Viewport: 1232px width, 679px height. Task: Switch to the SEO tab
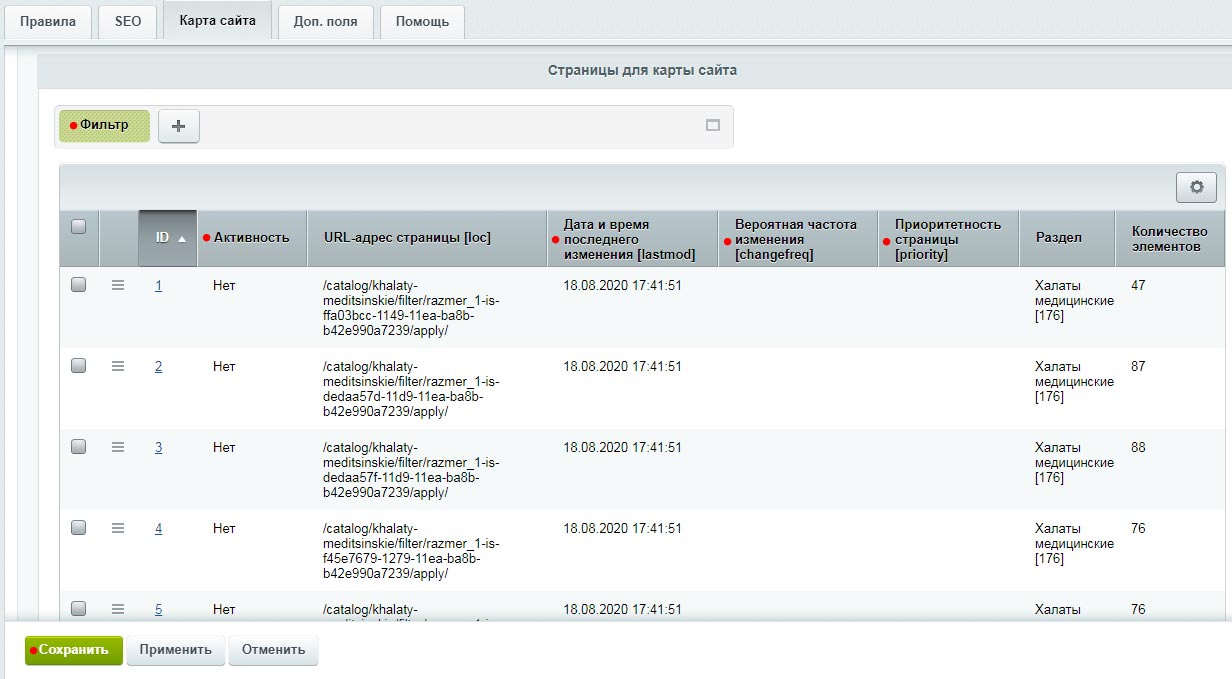pos(127,21)
